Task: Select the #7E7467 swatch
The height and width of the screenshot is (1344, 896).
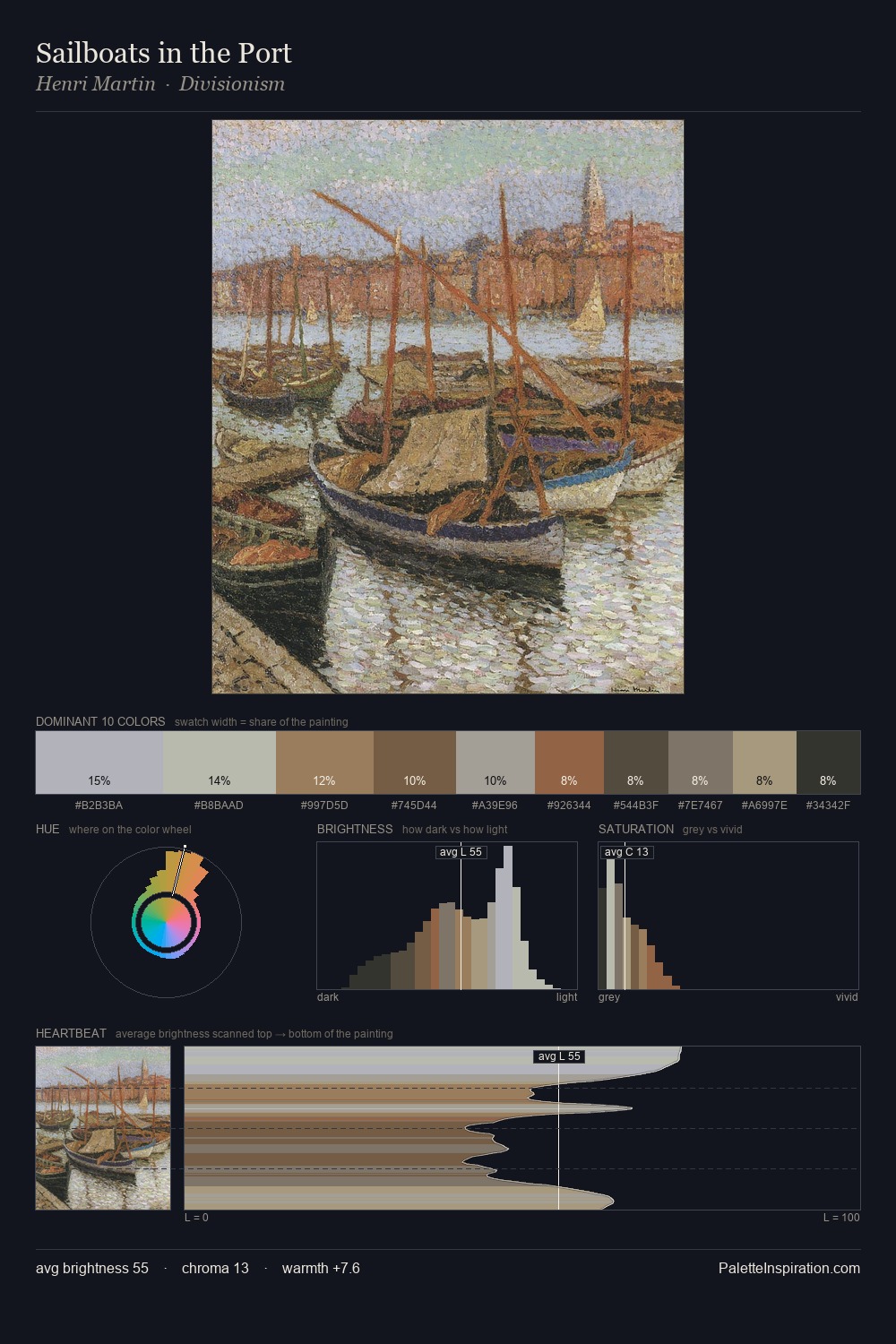Action: (701, 762)
